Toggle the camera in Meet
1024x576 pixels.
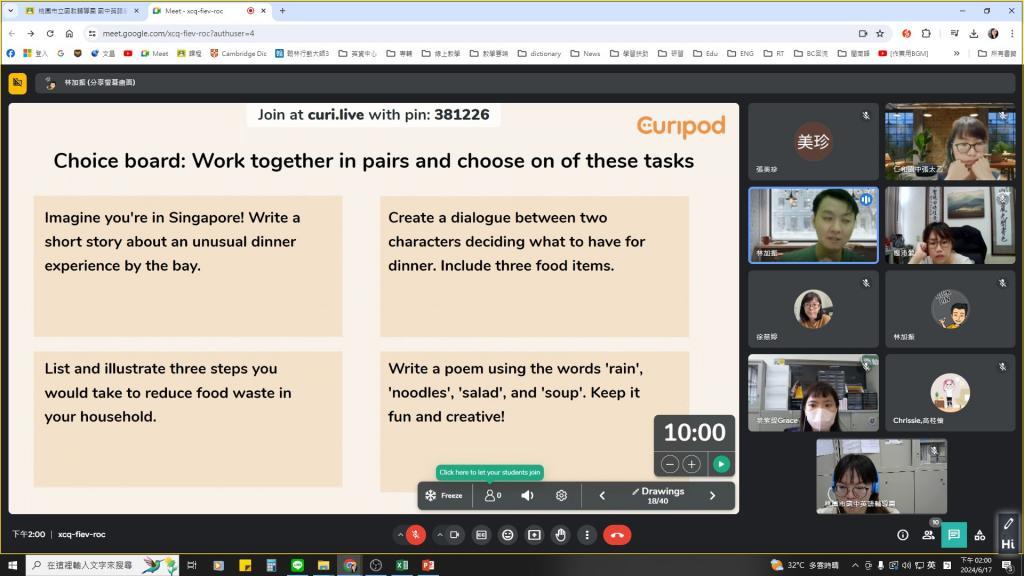pos(455,535)
